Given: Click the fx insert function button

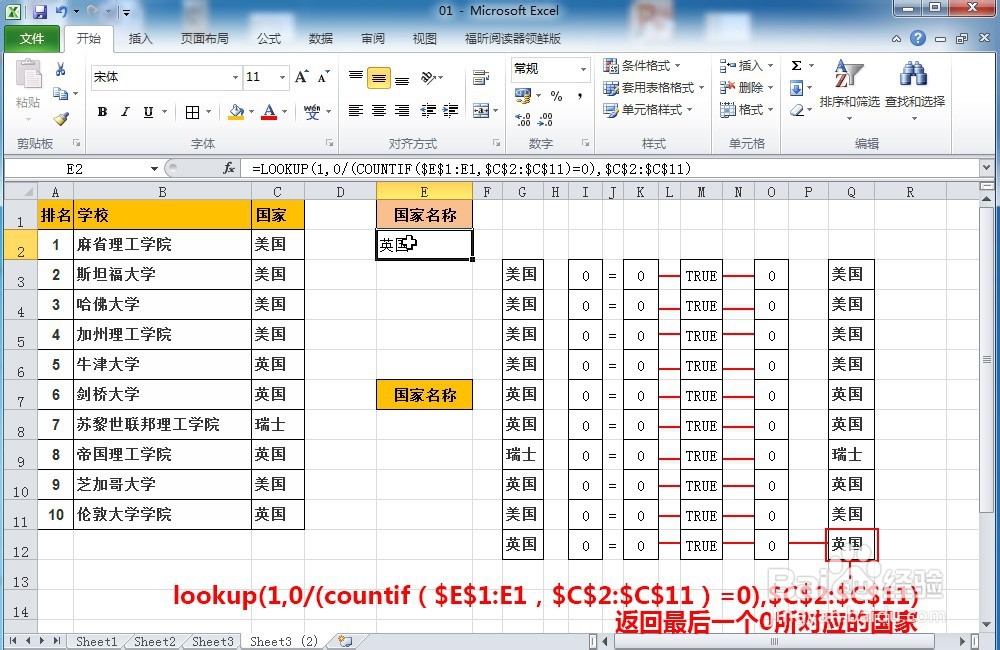Looking at the screenshot, I should (x=229, y=168).
